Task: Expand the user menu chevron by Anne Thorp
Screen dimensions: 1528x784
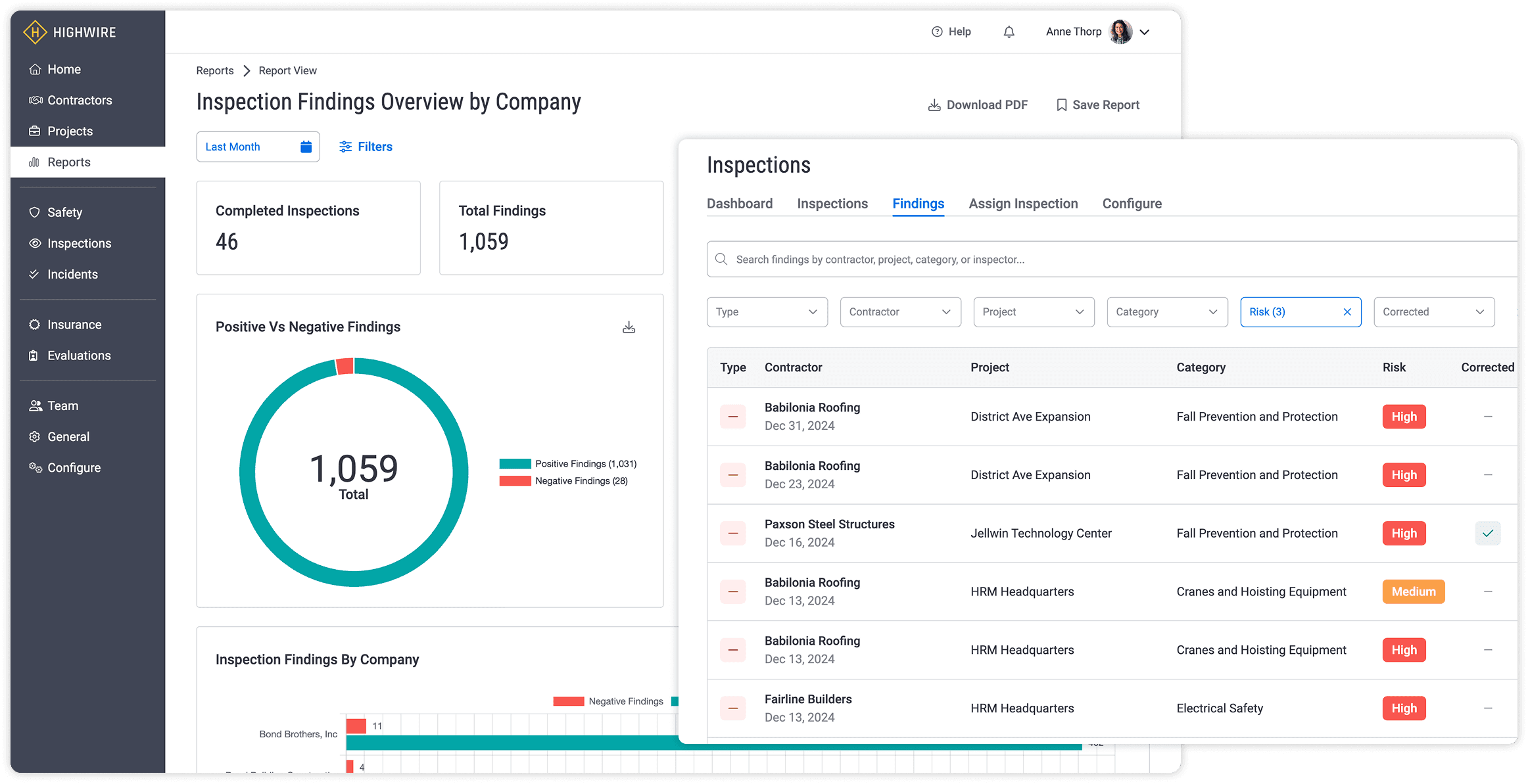Action: coord(1145,32)
